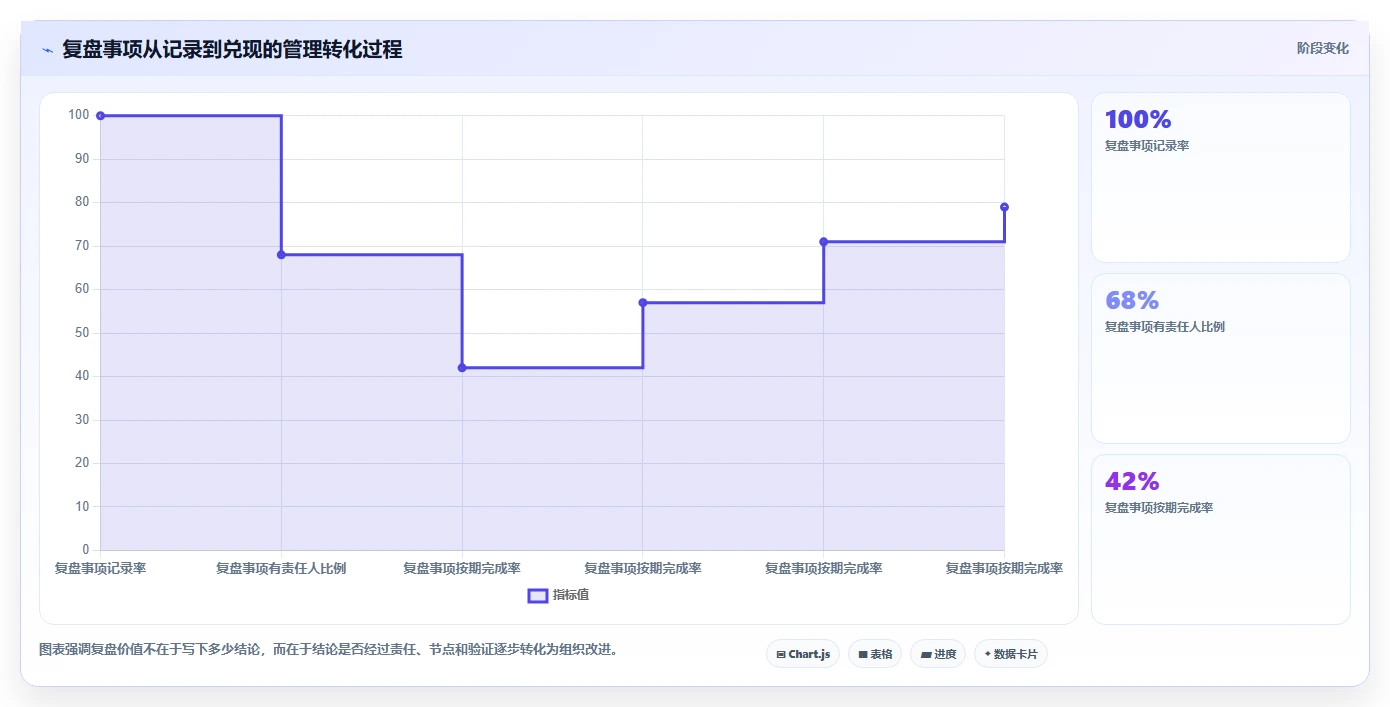This screenshot has height=707, width=1390.
Task: Click the 50 y-axis tick label
Action: click(82, 333)
